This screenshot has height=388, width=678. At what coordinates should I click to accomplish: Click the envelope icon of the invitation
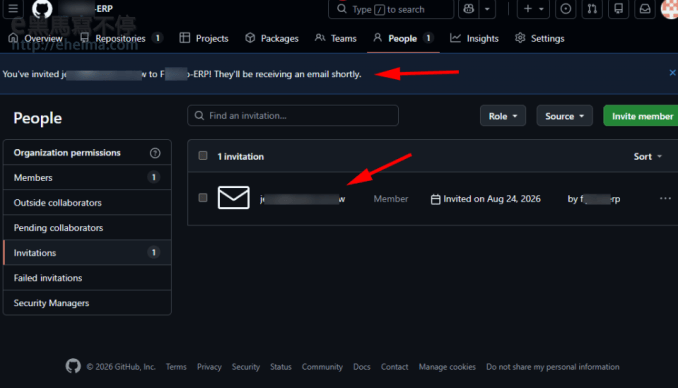tap(233, 198)
